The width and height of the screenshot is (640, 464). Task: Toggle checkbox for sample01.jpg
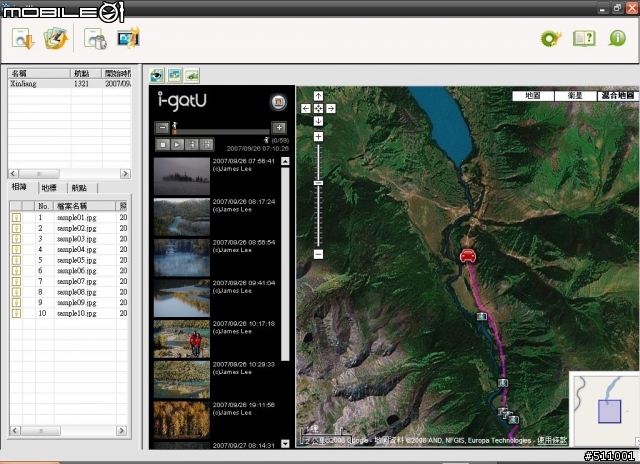pyautogui.click(x=16, y=218)
